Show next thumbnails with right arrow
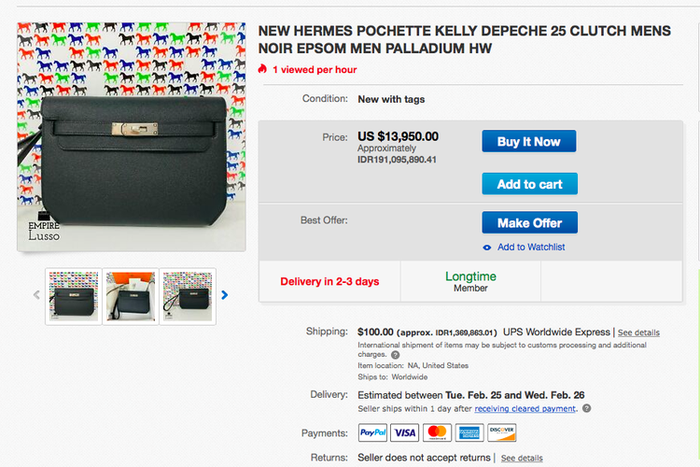This screenshot has width=700, height=467. (x=224, y=295)
